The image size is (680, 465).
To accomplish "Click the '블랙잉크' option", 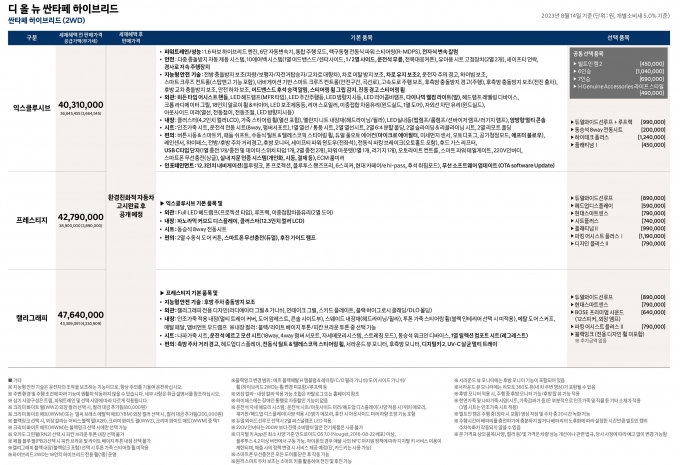I will [607, 334].
